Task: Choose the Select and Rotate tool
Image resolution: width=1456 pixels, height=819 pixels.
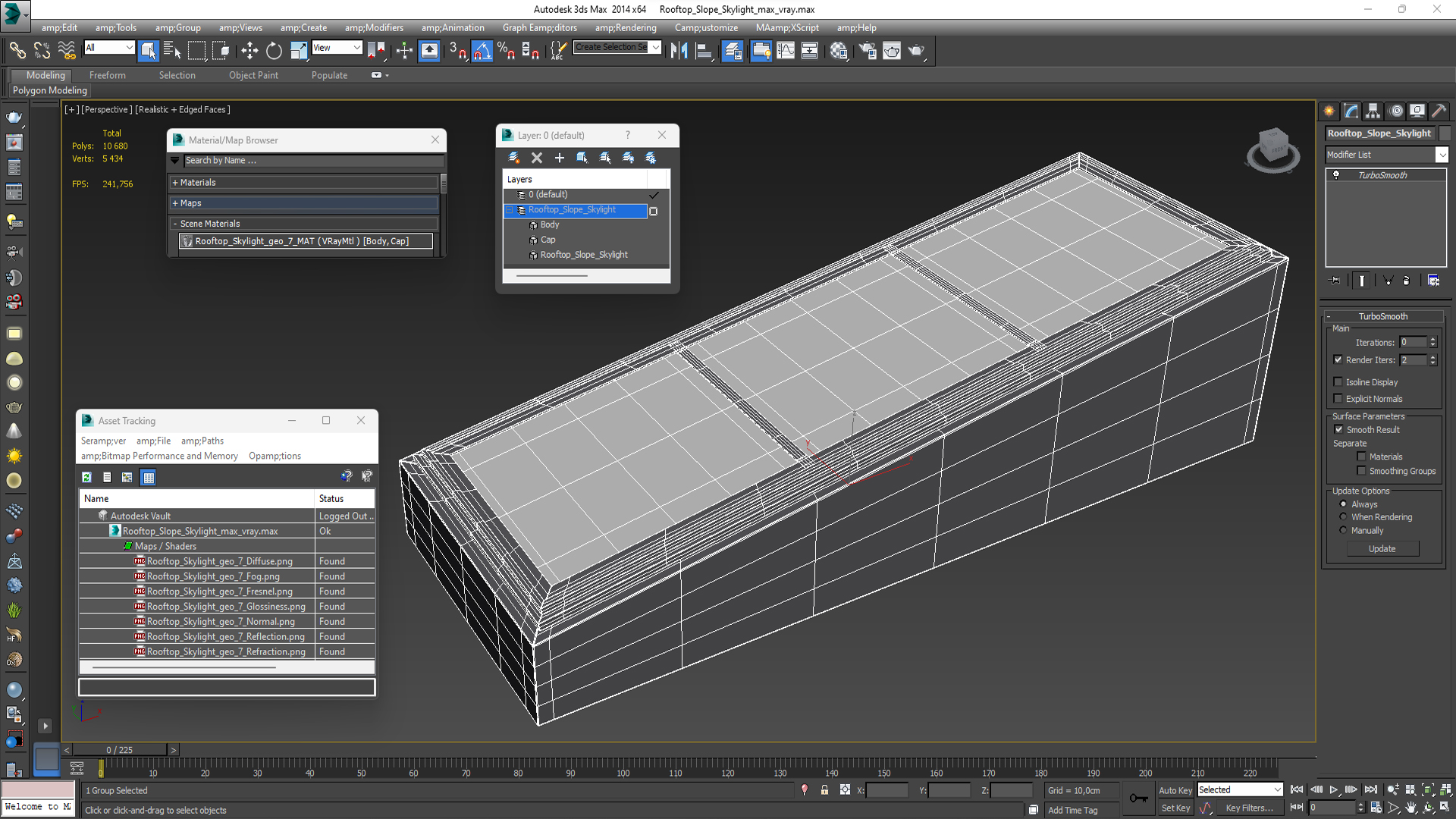Action: click(274, 51)
